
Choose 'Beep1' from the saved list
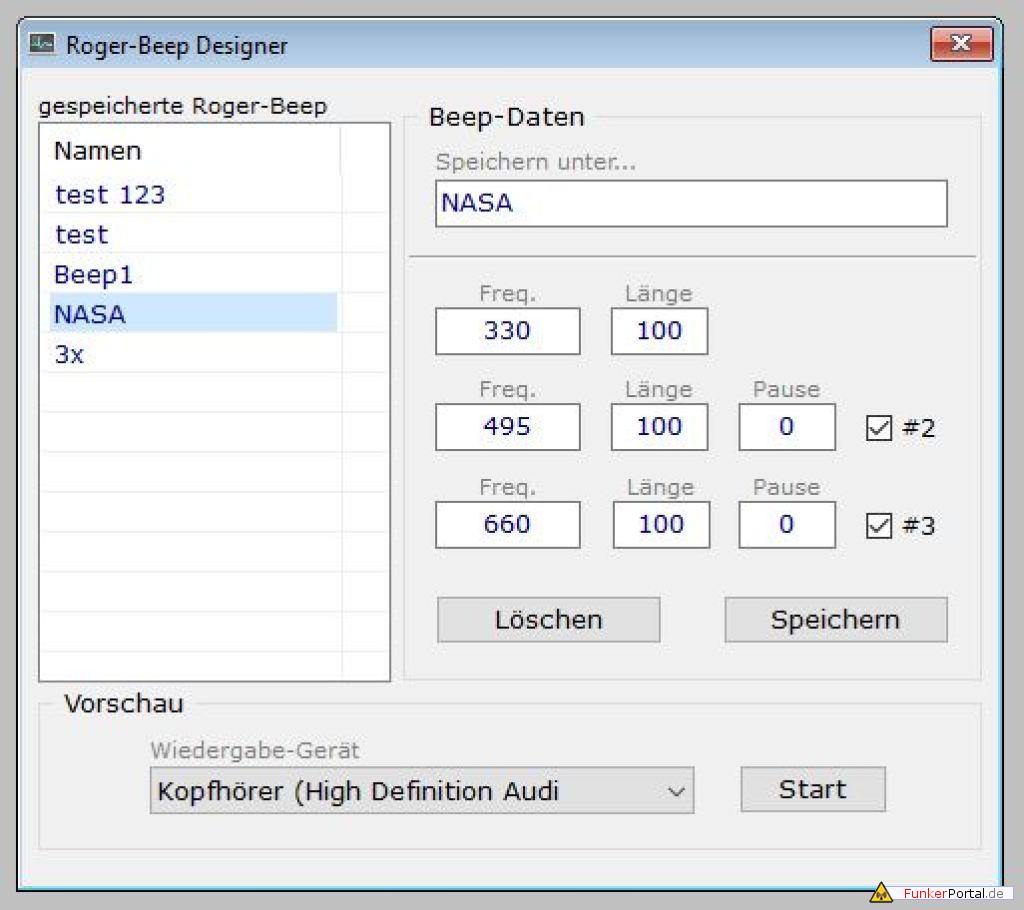pos(94,275)
